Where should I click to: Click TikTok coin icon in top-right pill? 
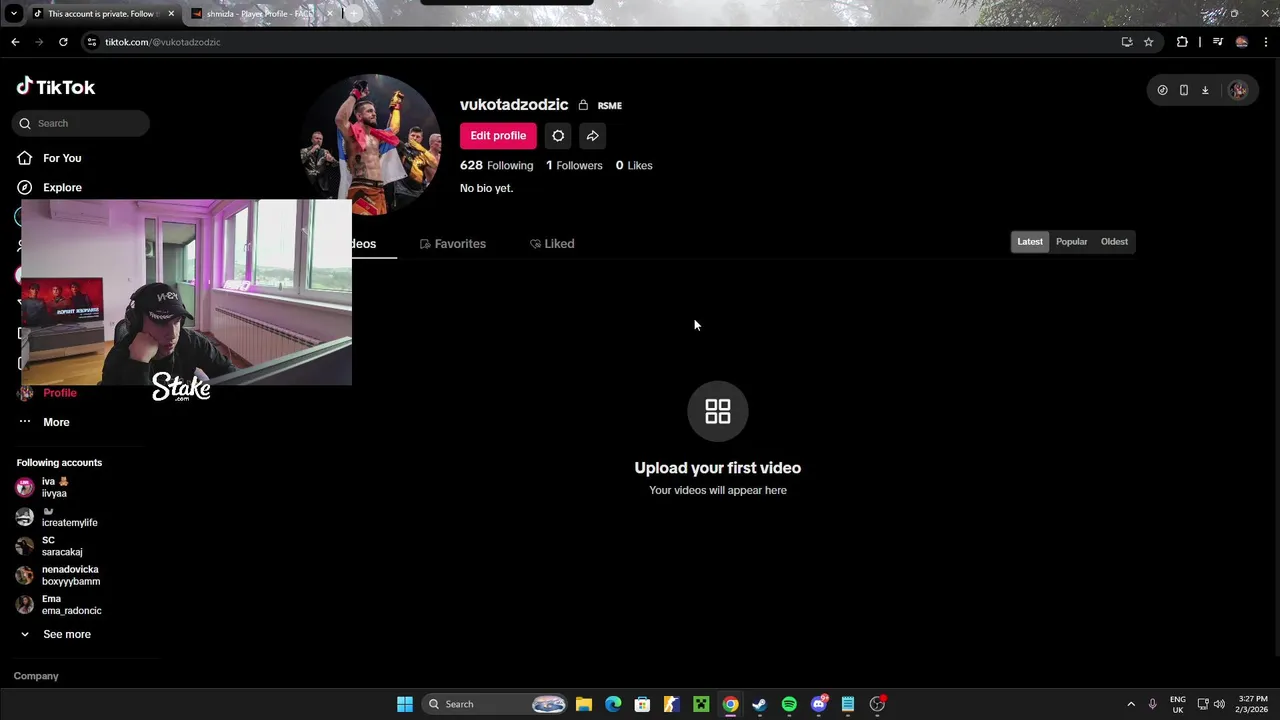tap(1162, 90)
